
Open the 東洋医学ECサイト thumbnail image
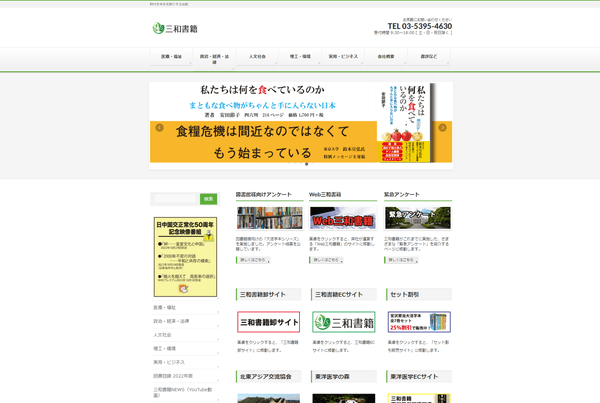point(419,398)
